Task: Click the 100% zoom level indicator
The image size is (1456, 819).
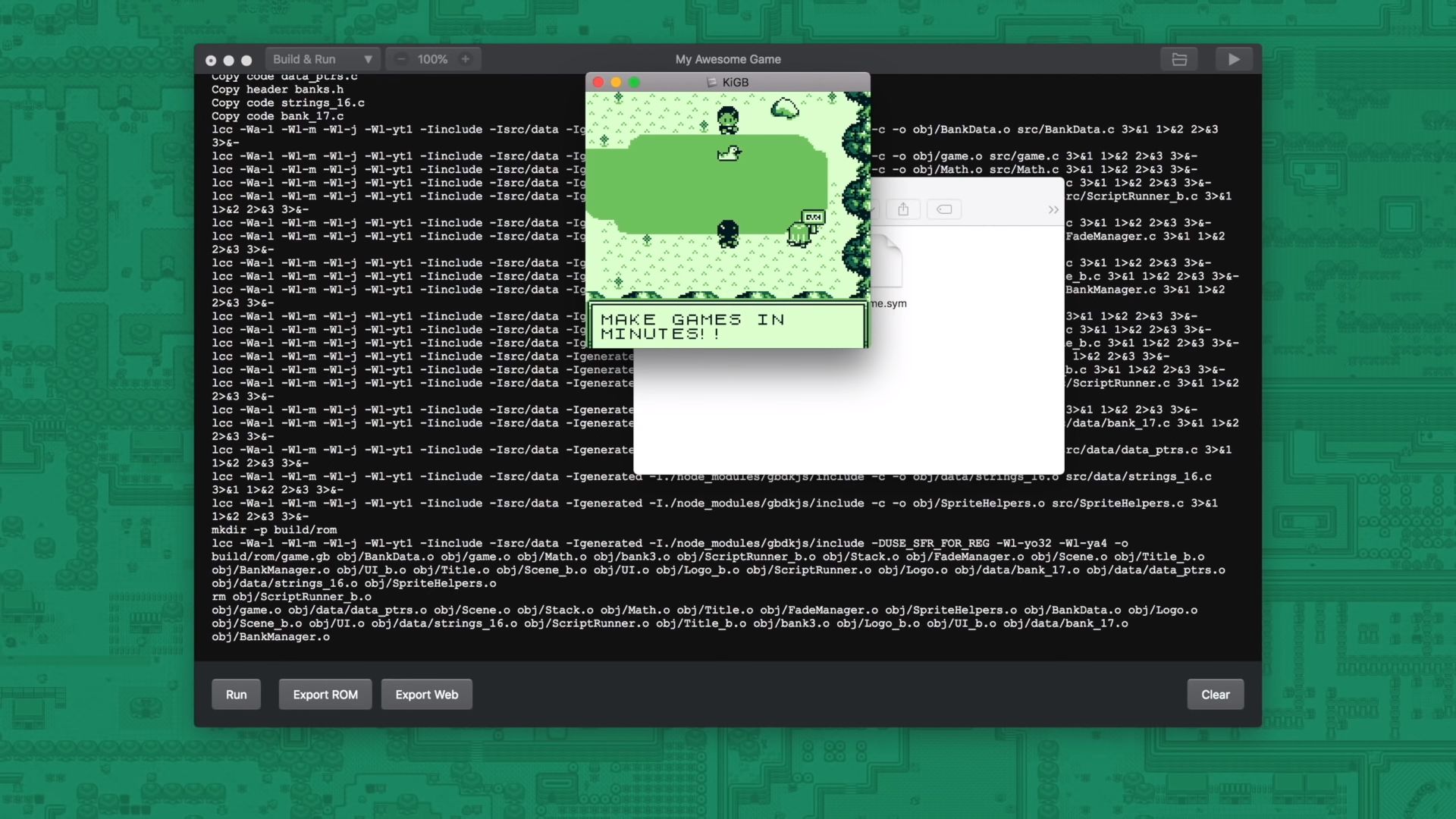Action: point(432,59)
